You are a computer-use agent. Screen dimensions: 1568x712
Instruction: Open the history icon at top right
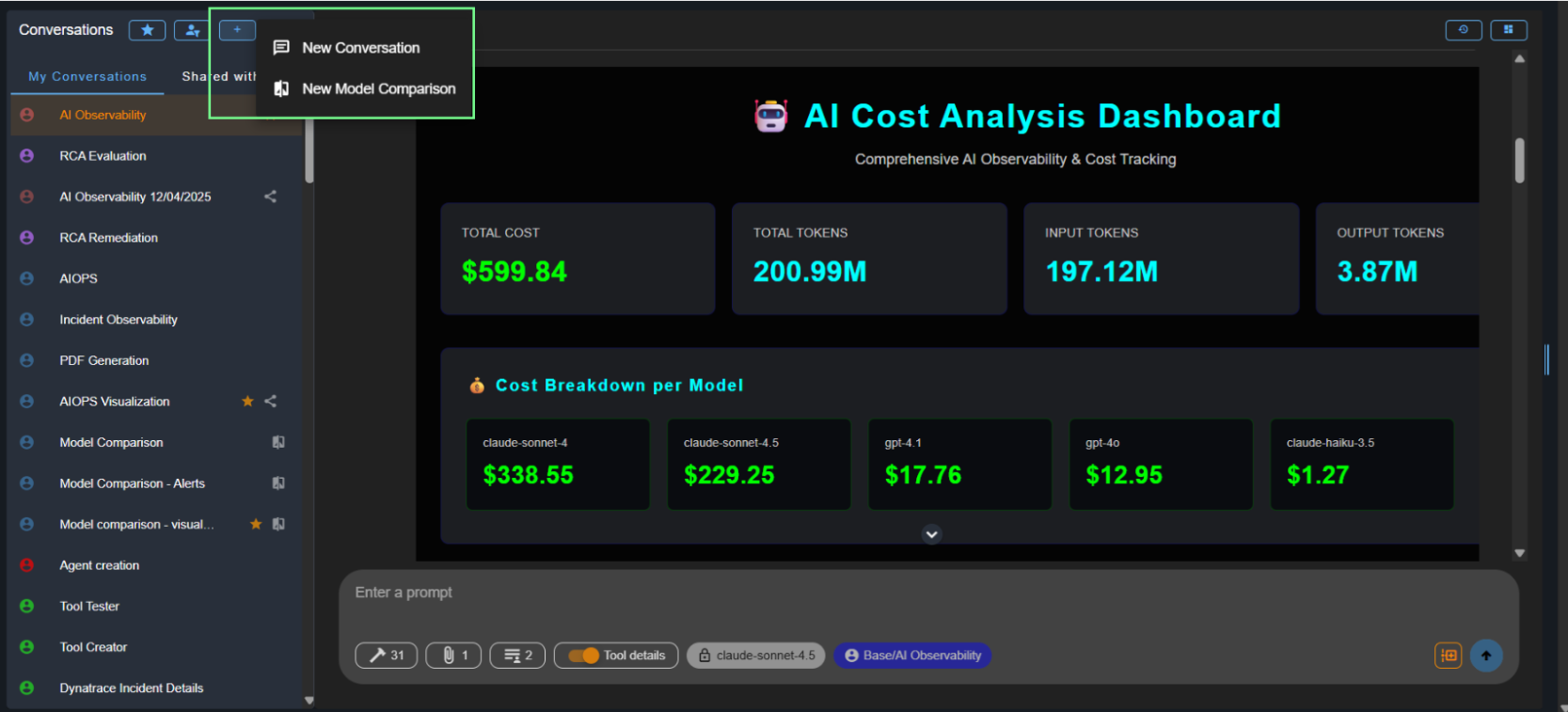(1463, 30)
